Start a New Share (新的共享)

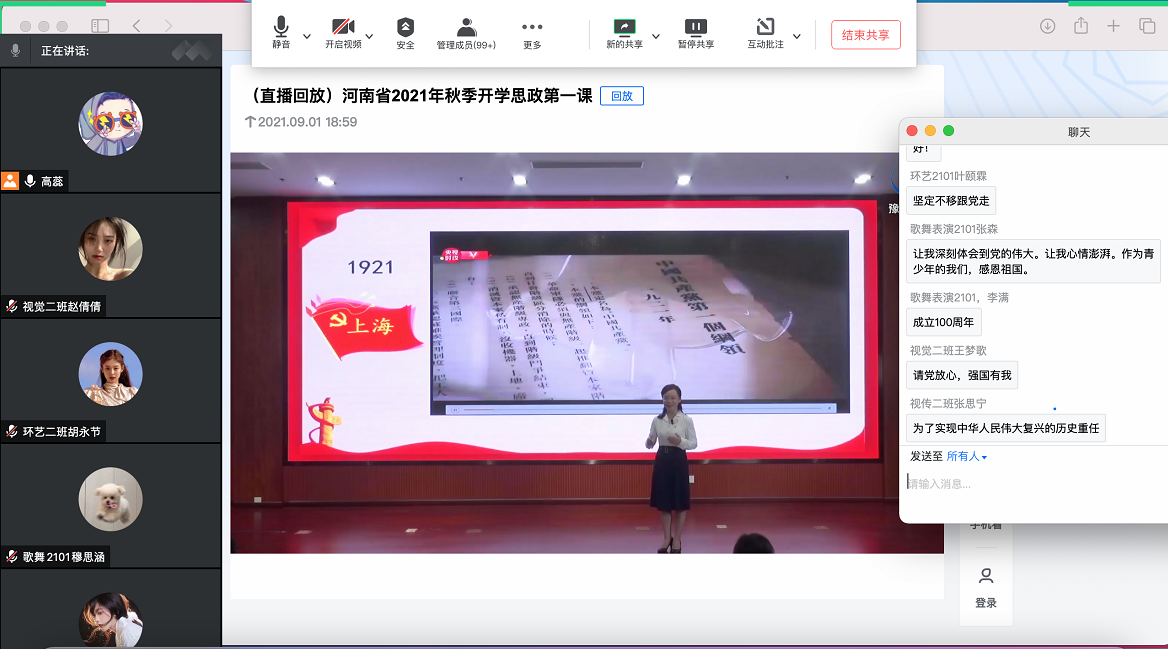click(x=624, y=28)
